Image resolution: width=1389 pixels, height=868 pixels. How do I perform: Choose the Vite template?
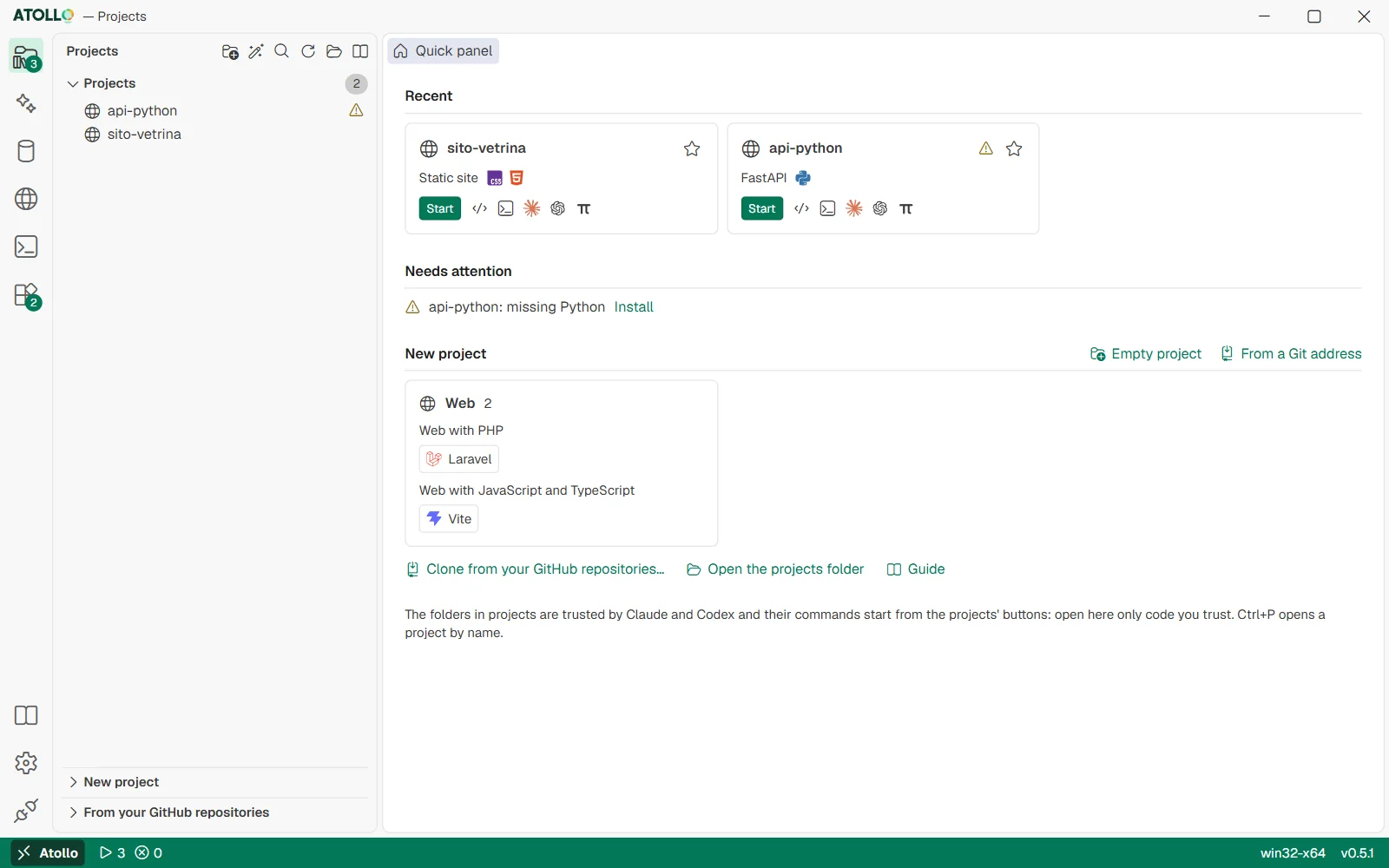(449, 519)
